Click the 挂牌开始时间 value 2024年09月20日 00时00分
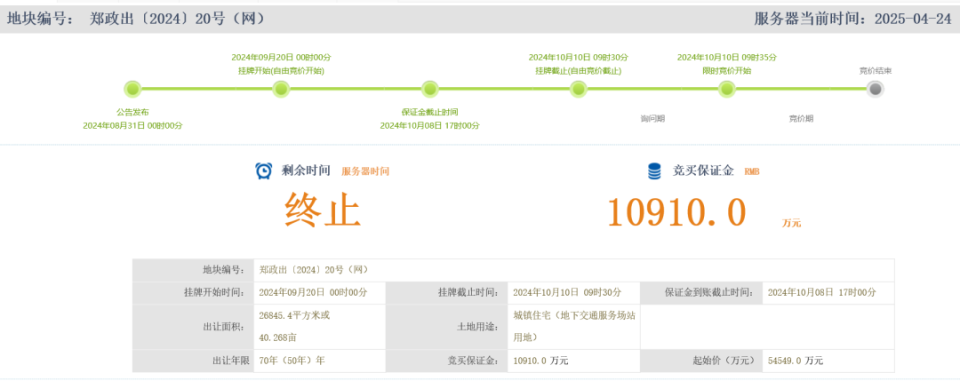The height and width of the screenshot is (381, 960). coord(313,292)
